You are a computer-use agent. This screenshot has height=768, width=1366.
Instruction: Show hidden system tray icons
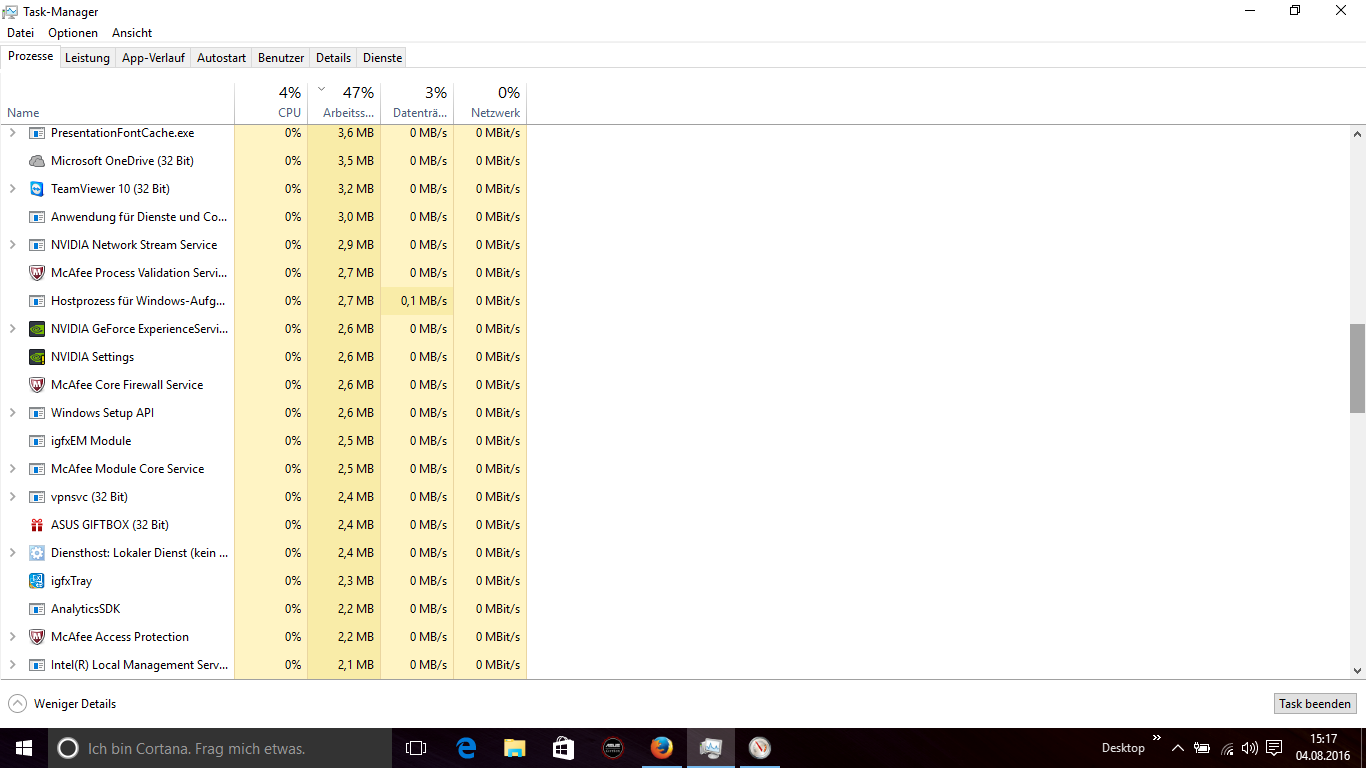point(1178,748)
